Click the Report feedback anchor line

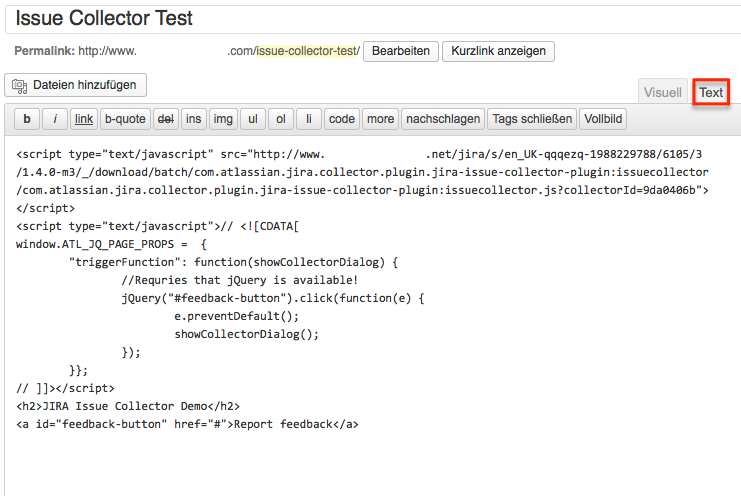(187, 424)
